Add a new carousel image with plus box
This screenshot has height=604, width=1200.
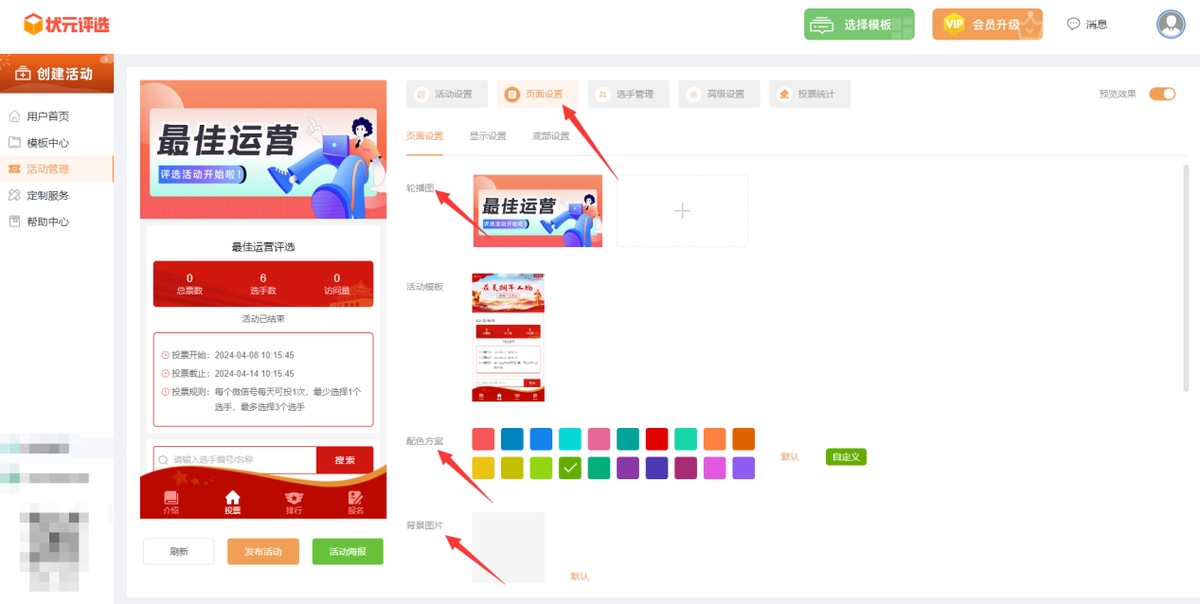(x=682, y=211)
